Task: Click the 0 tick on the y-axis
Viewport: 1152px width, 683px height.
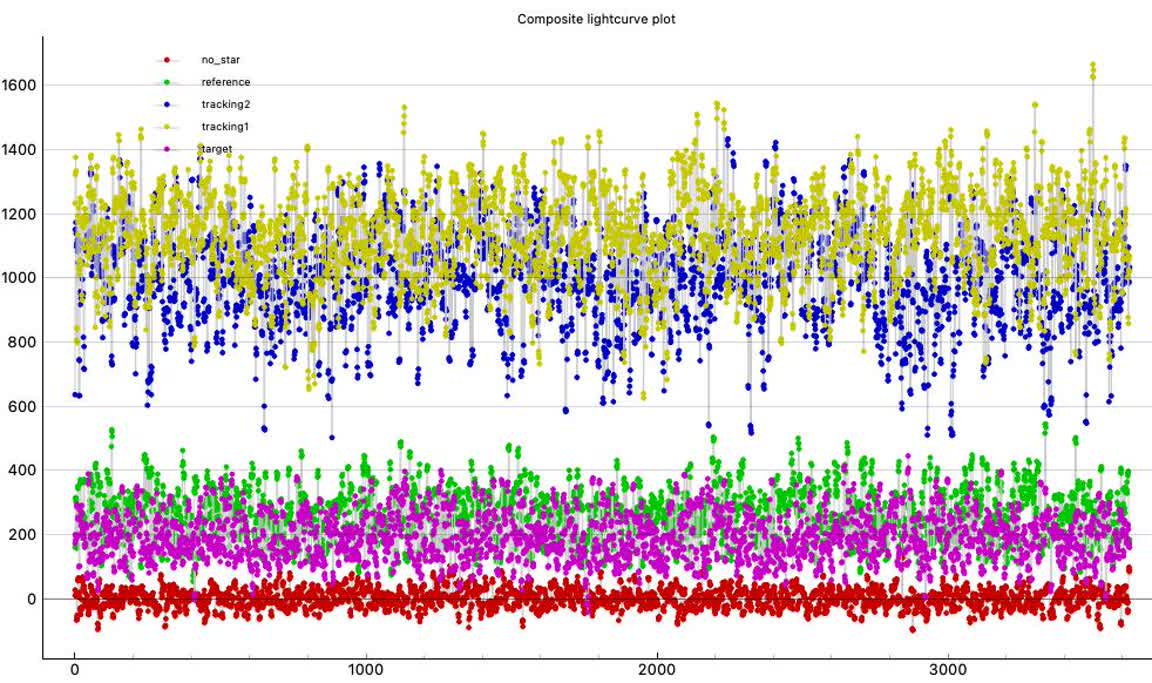Action: click(30, 599)
